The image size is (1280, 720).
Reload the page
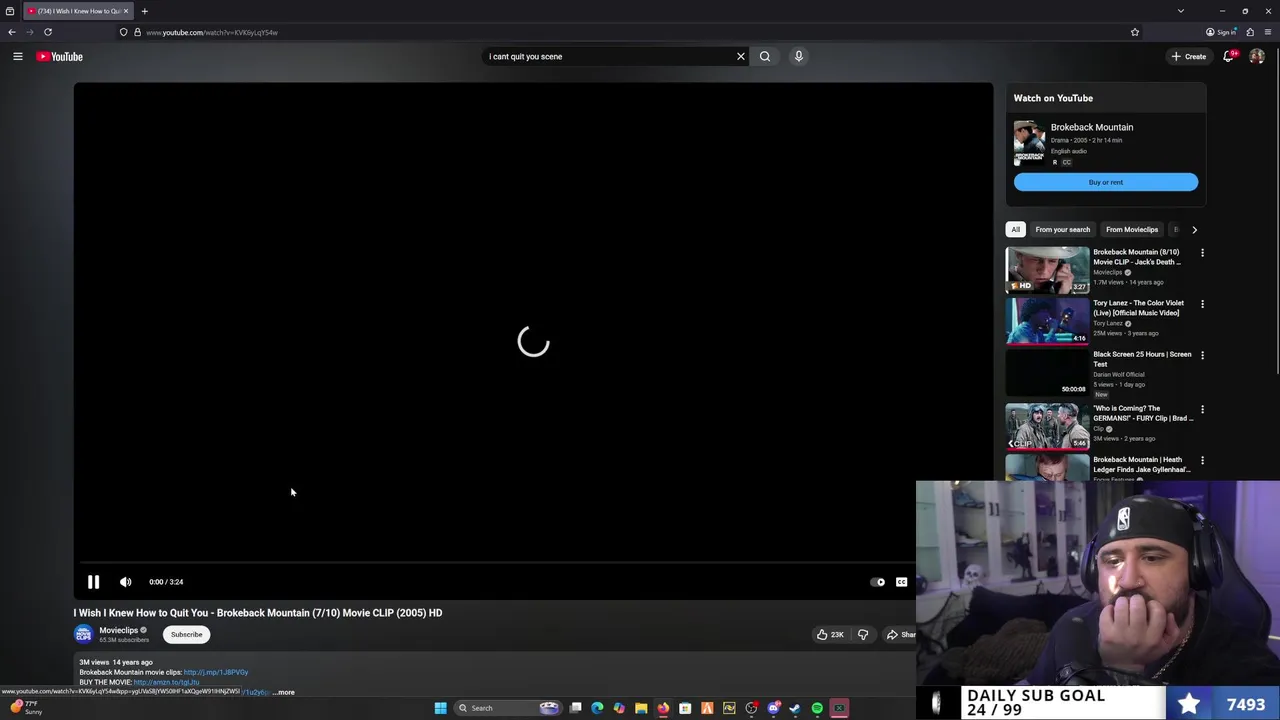coord(48,32)
